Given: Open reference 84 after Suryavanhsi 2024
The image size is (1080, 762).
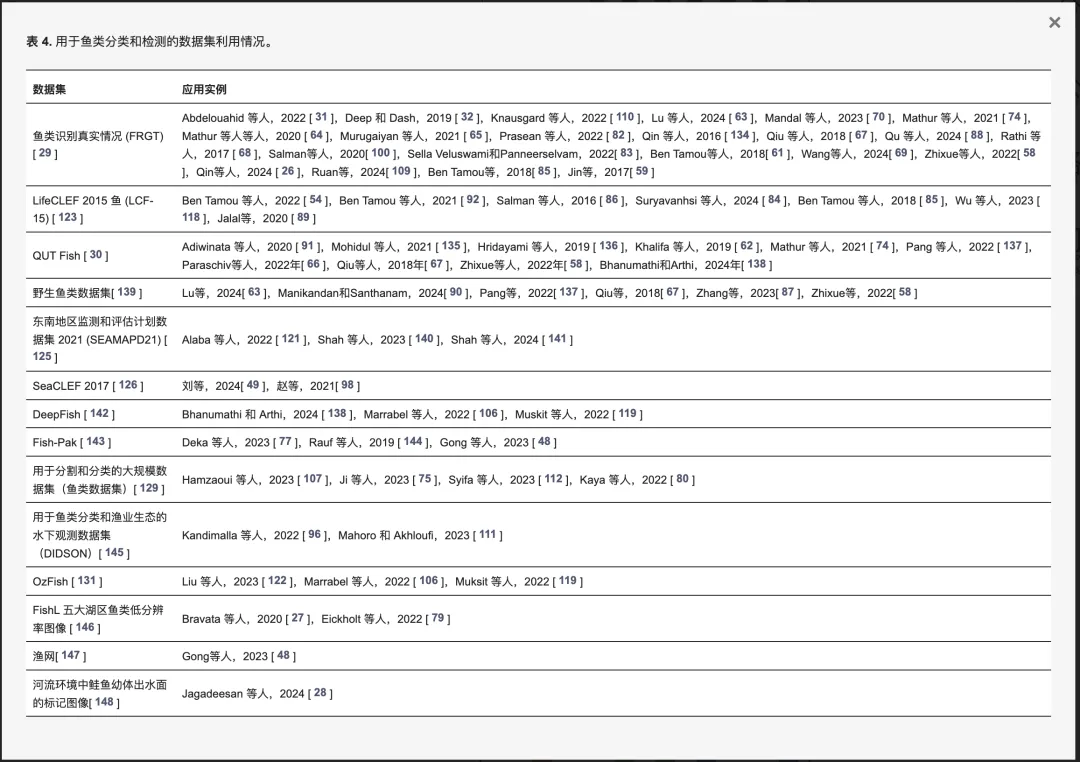Looking at the screenshot, I should pos(774,200).
